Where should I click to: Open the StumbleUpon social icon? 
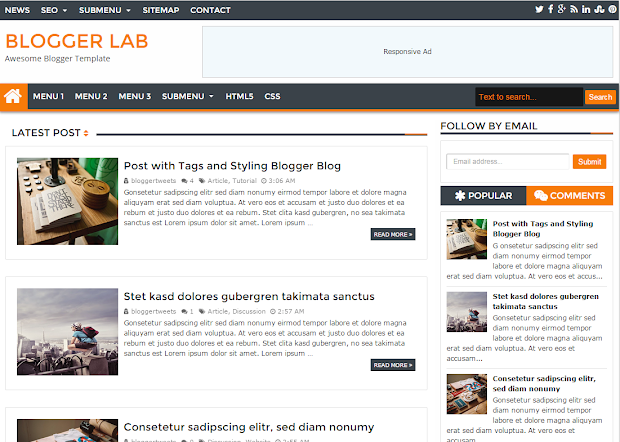click(x=599, y=9)
